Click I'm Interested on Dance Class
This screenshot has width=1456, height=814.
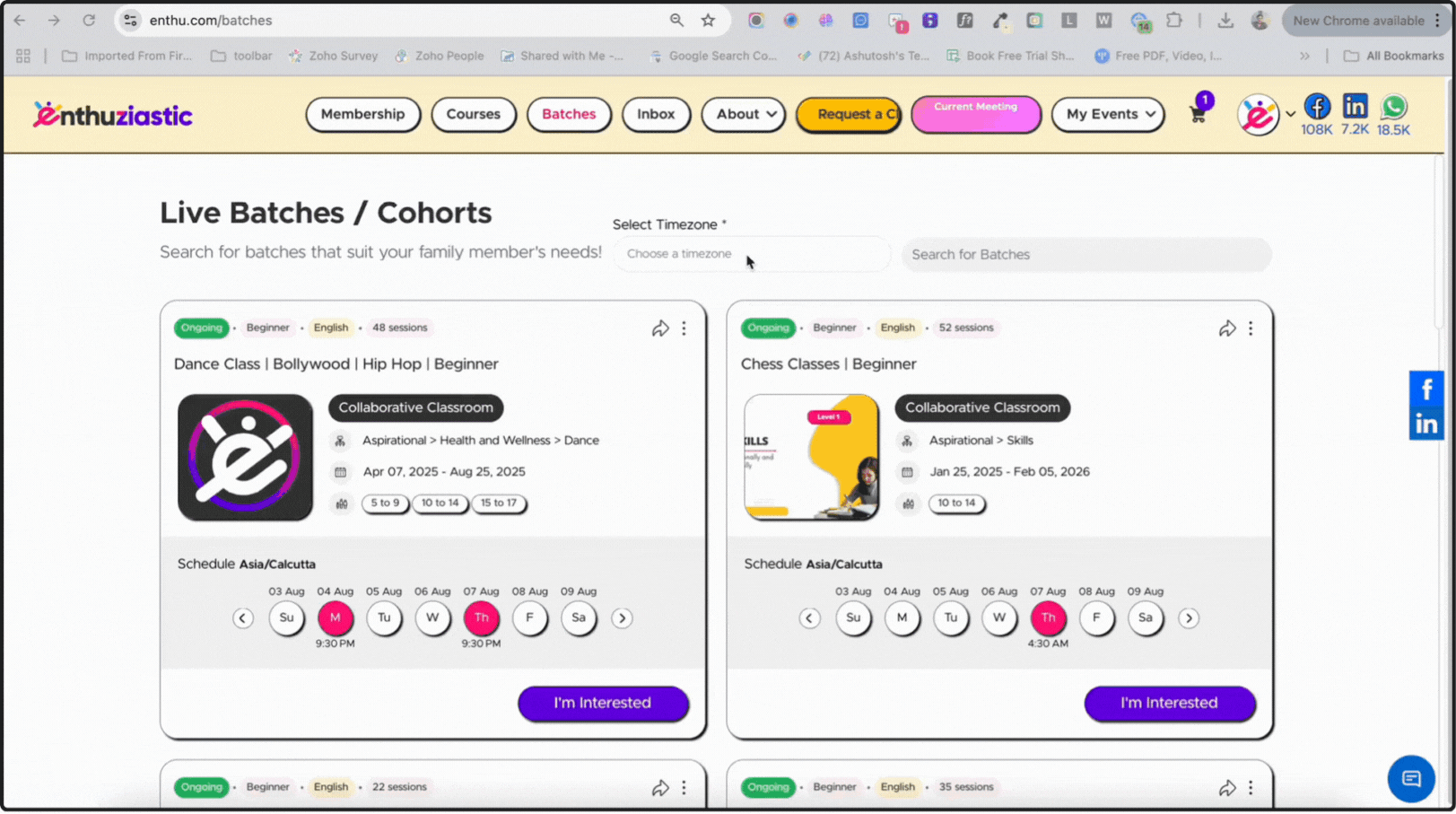point(602,703)
